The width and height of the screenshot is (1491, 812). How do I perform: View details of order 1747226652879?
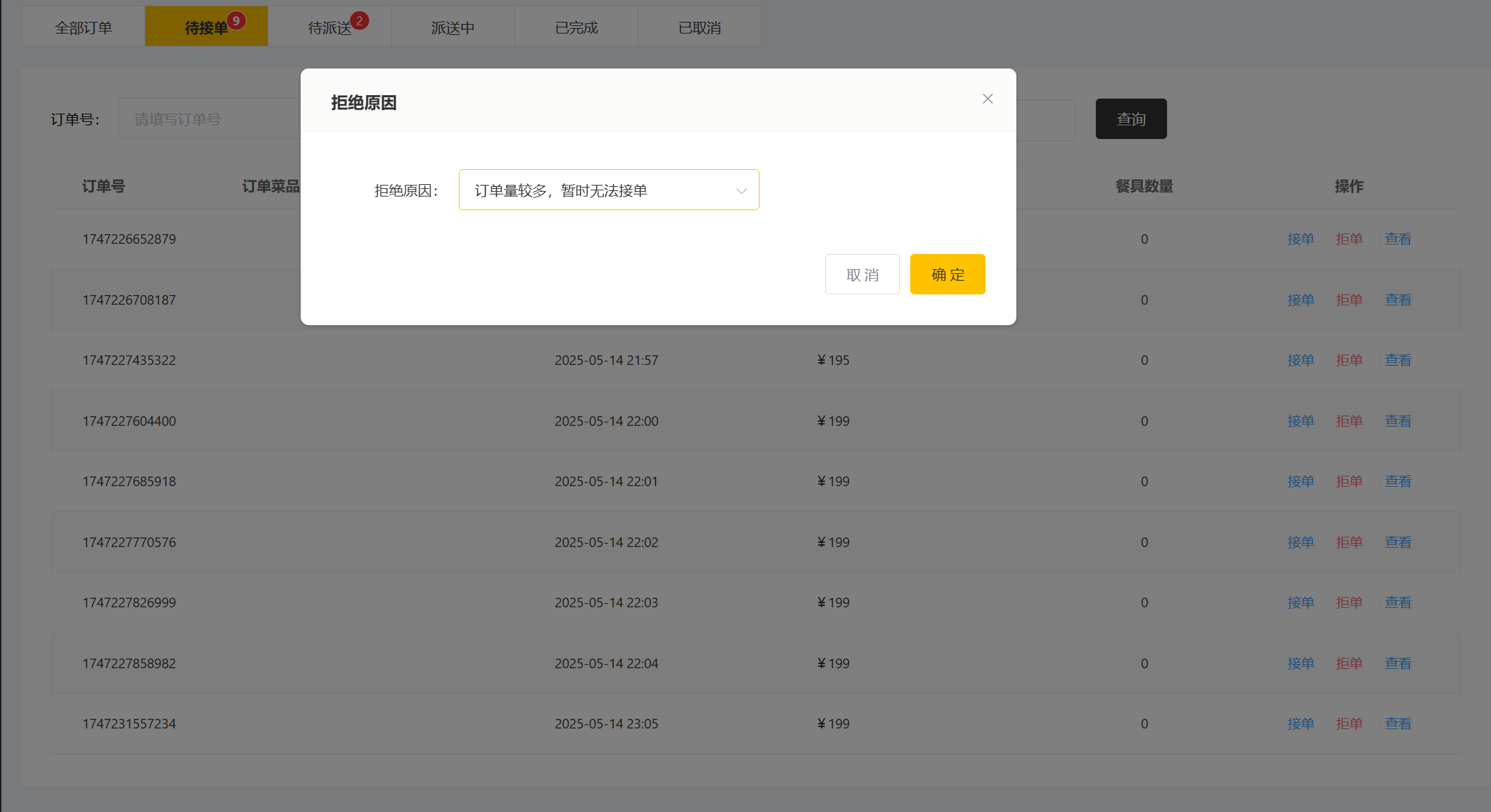(1397, 239)
